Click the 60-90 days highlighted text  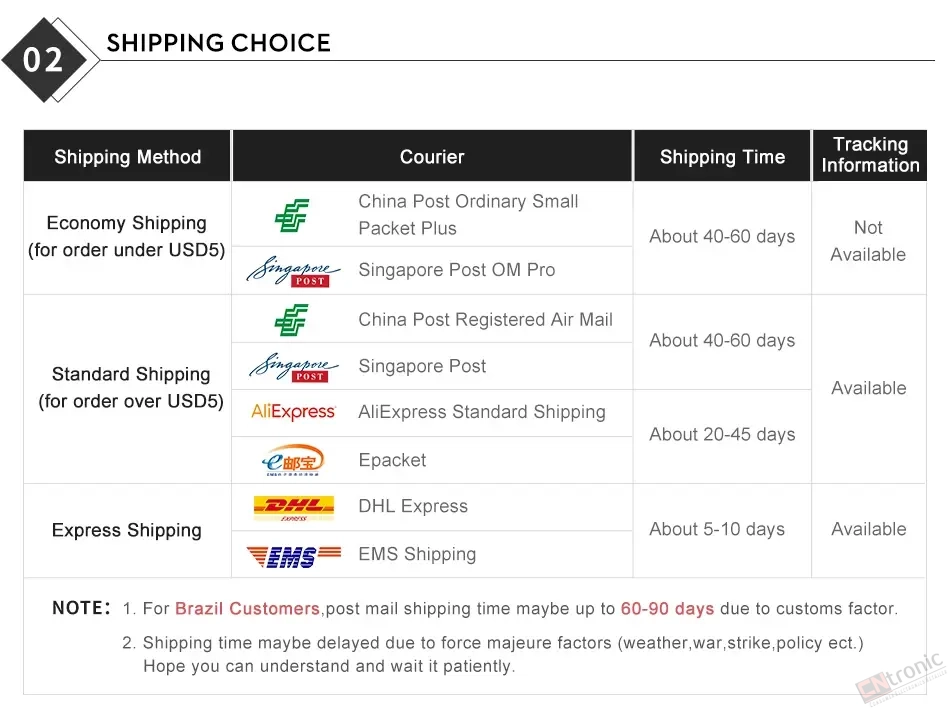tap(667, 608)
